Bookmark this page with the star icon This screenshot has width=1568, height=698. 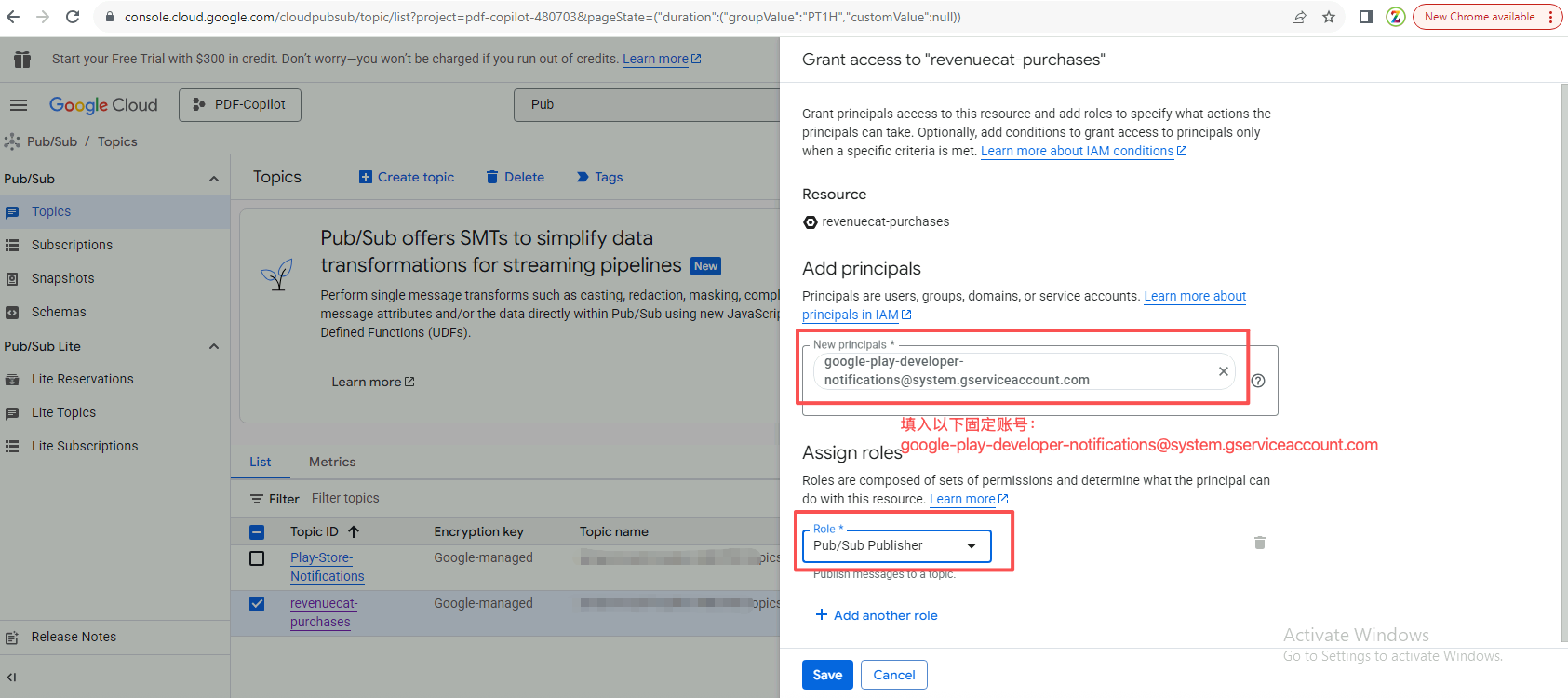1329,17
